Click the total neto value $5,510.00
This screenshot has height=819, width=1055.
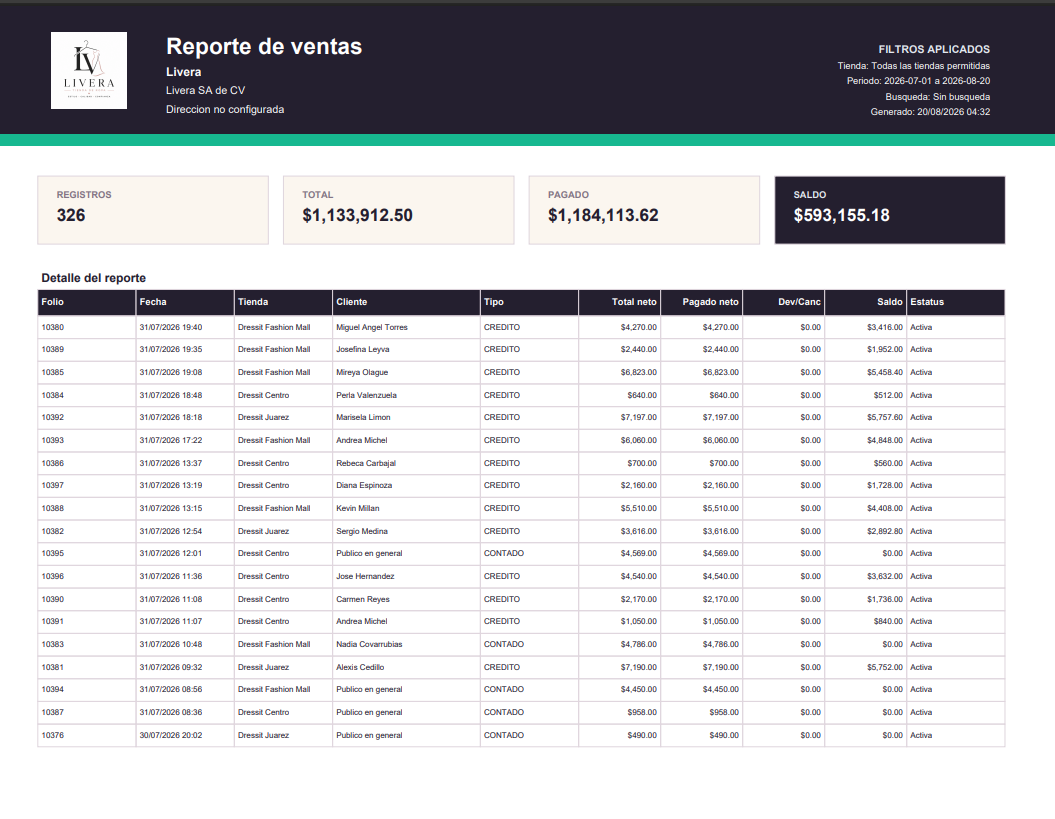[639, 508]
